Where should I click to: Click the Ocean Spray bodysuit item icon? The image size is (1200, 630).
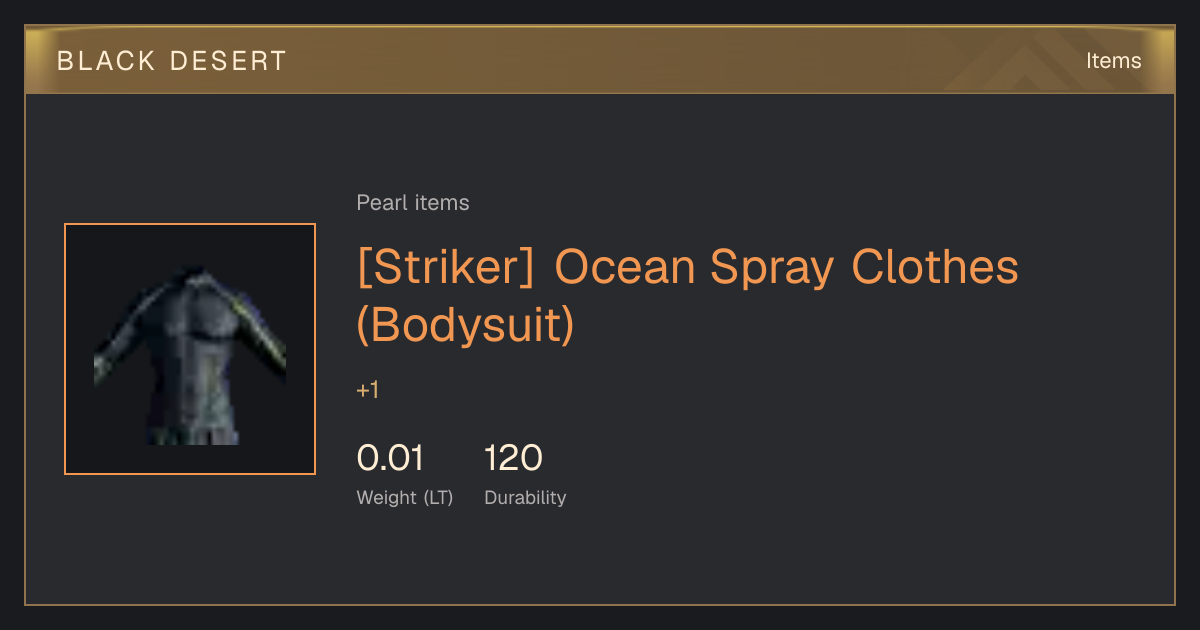190,349
